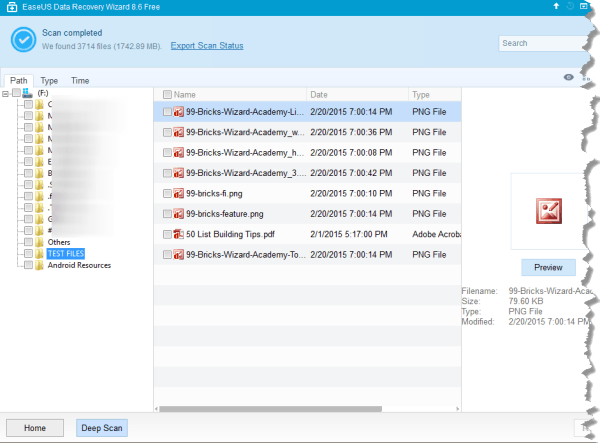This screenshot has width=600, height=443.
Task: Click the folder icon of Android Resources
Action: (x=39, y=265)
